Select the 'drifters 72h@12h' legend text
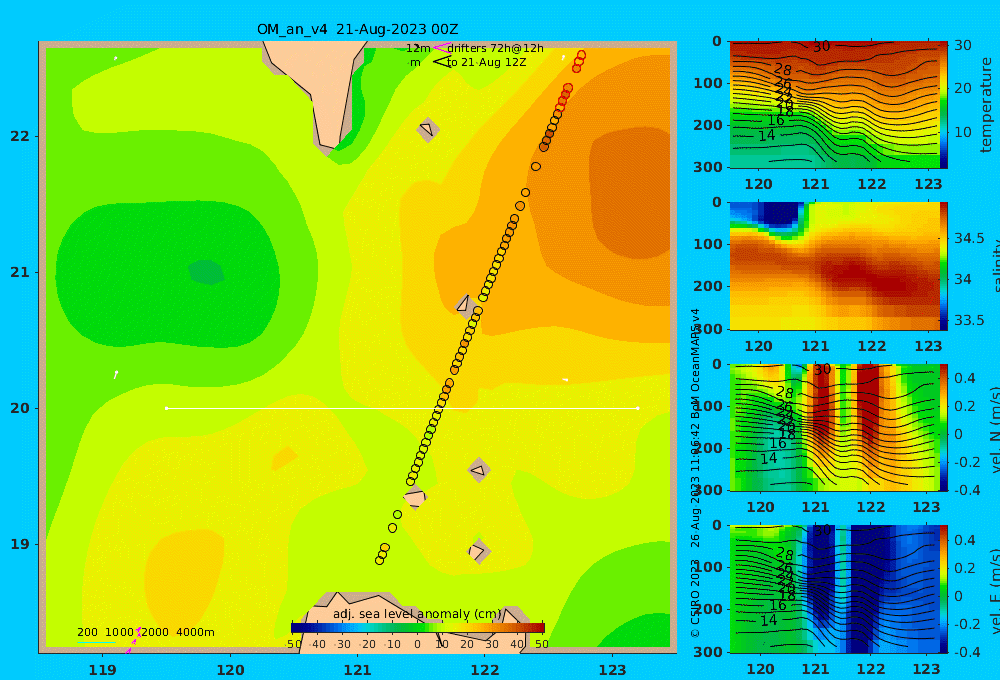This screenshot has height=680, width=1000. point(495,48)
